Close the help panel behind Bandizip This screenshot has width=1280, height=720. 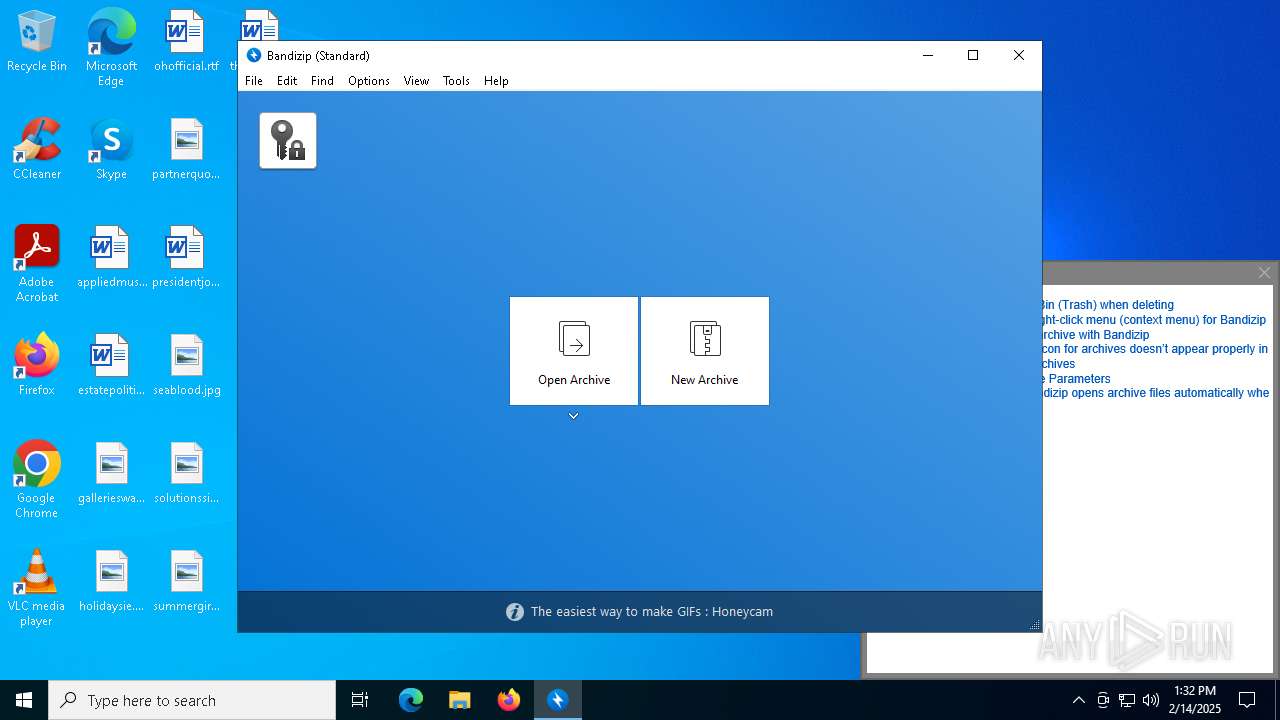tap(1264, 273)
